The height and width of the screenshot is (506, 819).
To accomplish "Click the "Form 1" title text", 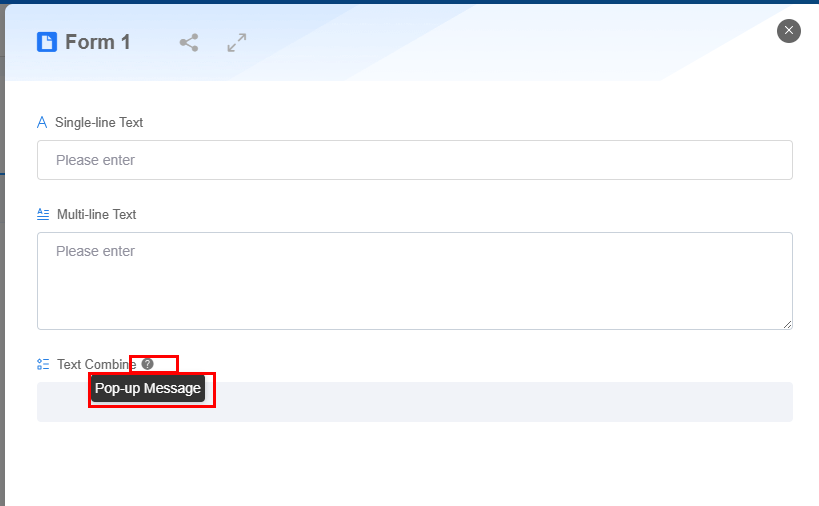I will coord(98,42).
